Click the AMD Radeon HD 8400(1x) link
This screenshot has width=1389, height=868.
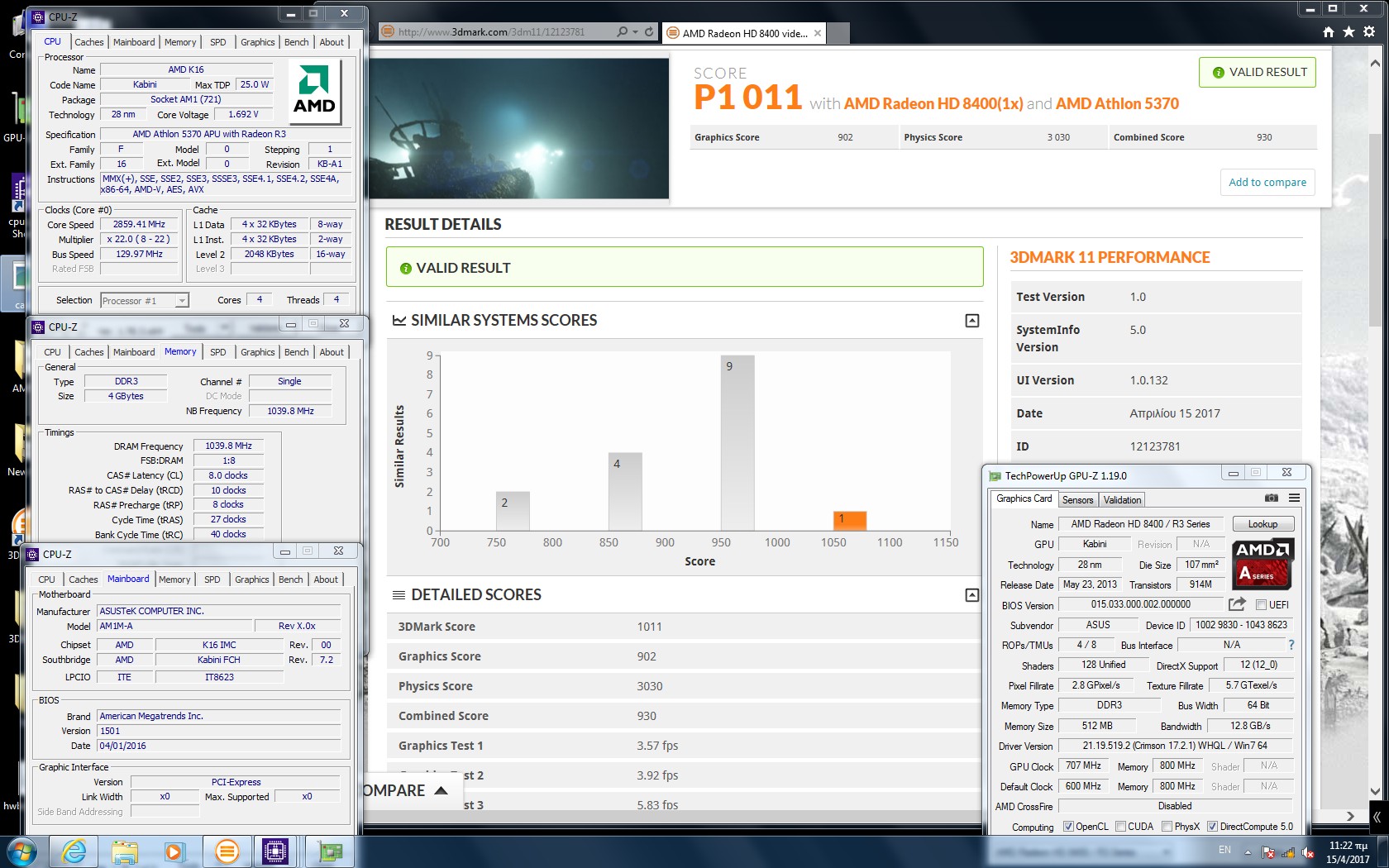tap(933, 104)
